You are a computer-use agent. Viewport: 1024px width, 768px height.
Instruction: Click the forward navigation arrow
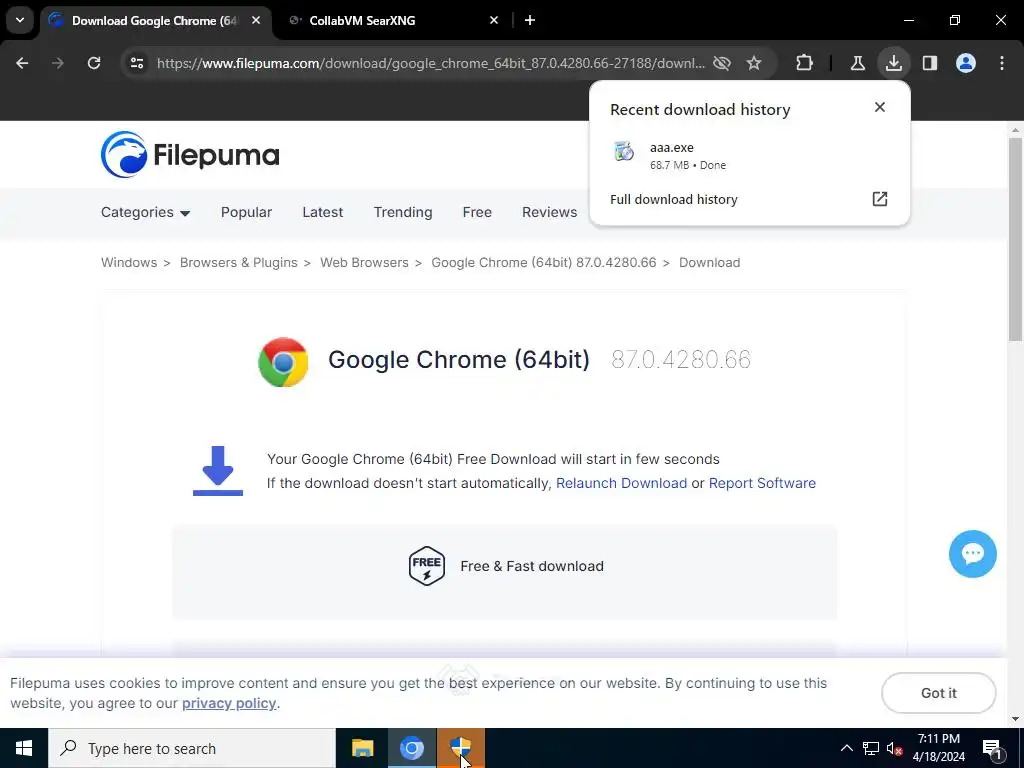58,63
